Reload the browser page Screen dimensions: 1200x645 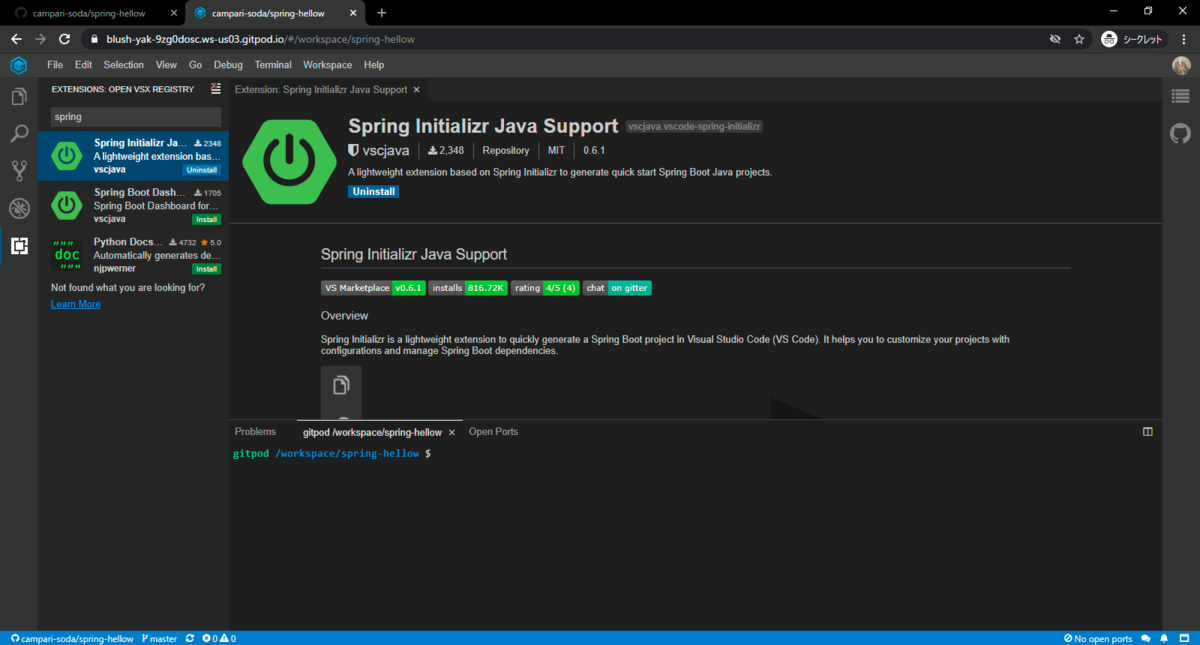click(65, 39)
